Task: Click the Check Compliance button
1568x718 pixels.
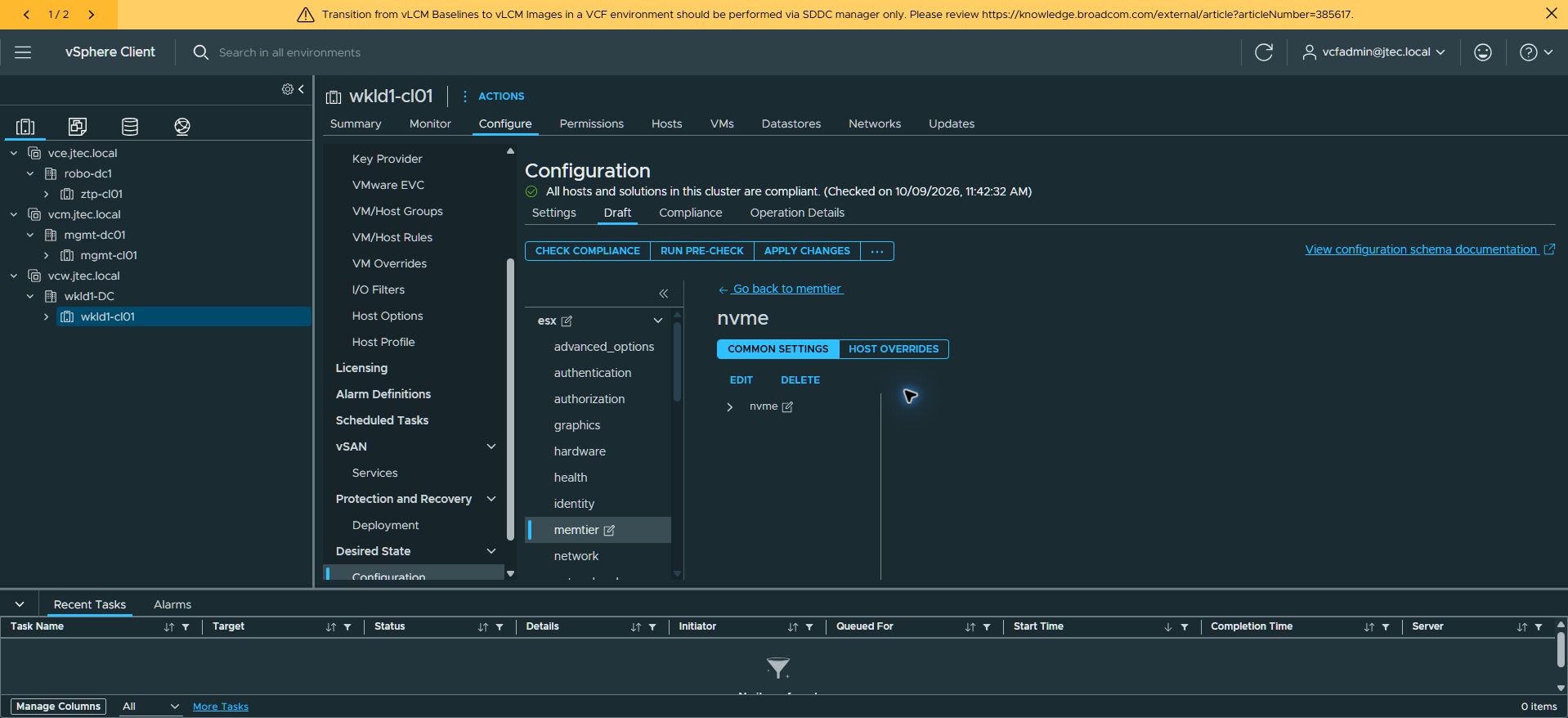Action: 588,251
